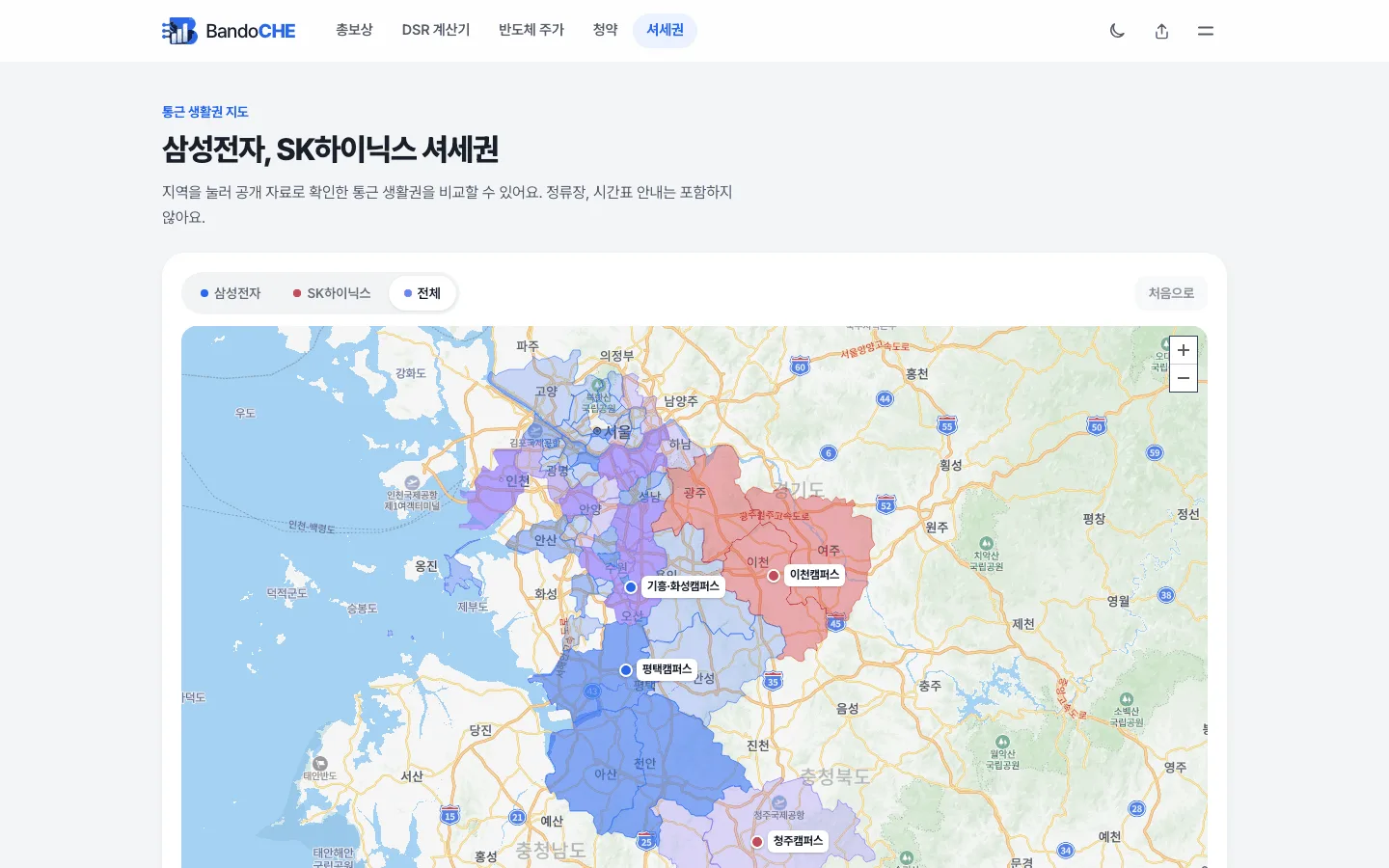Viewport: 1389px width, 868px height.
Task: Toggle dark mode moon icon
Action: pyautogui.click(x=1117, y=31)
